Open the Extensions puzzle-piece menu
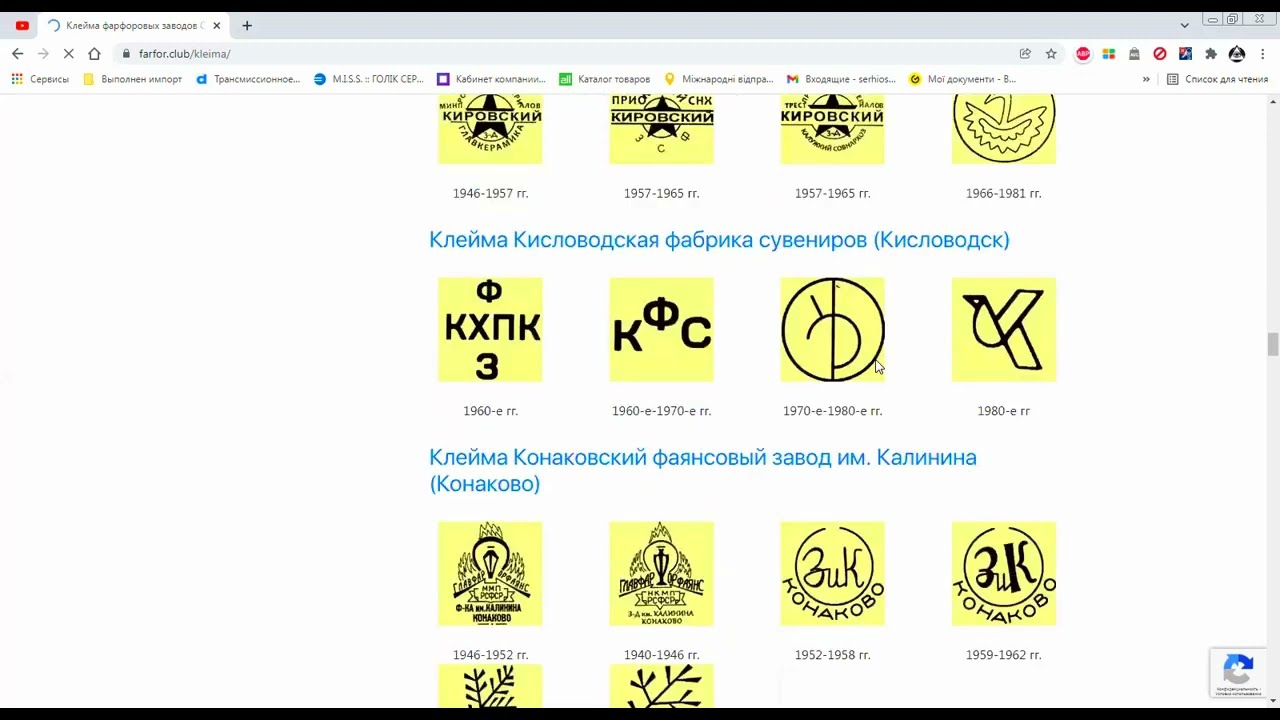1280x720 pixels. pos(1211,54)
